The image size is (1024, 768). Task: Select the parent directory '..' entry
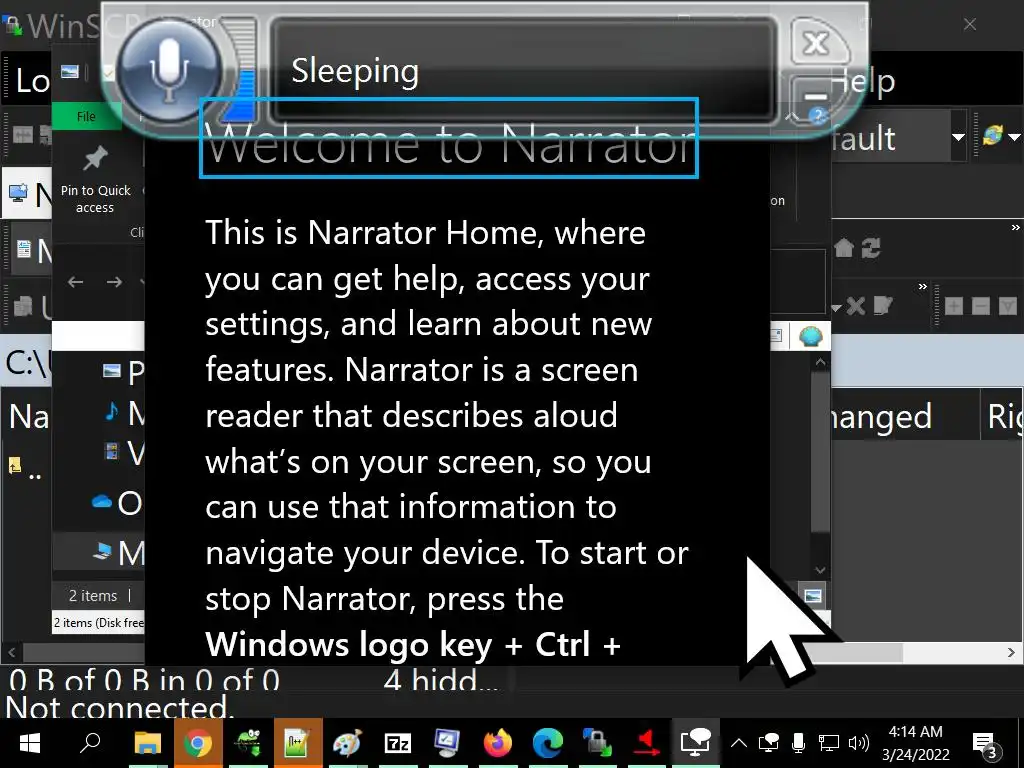point(25,468)
